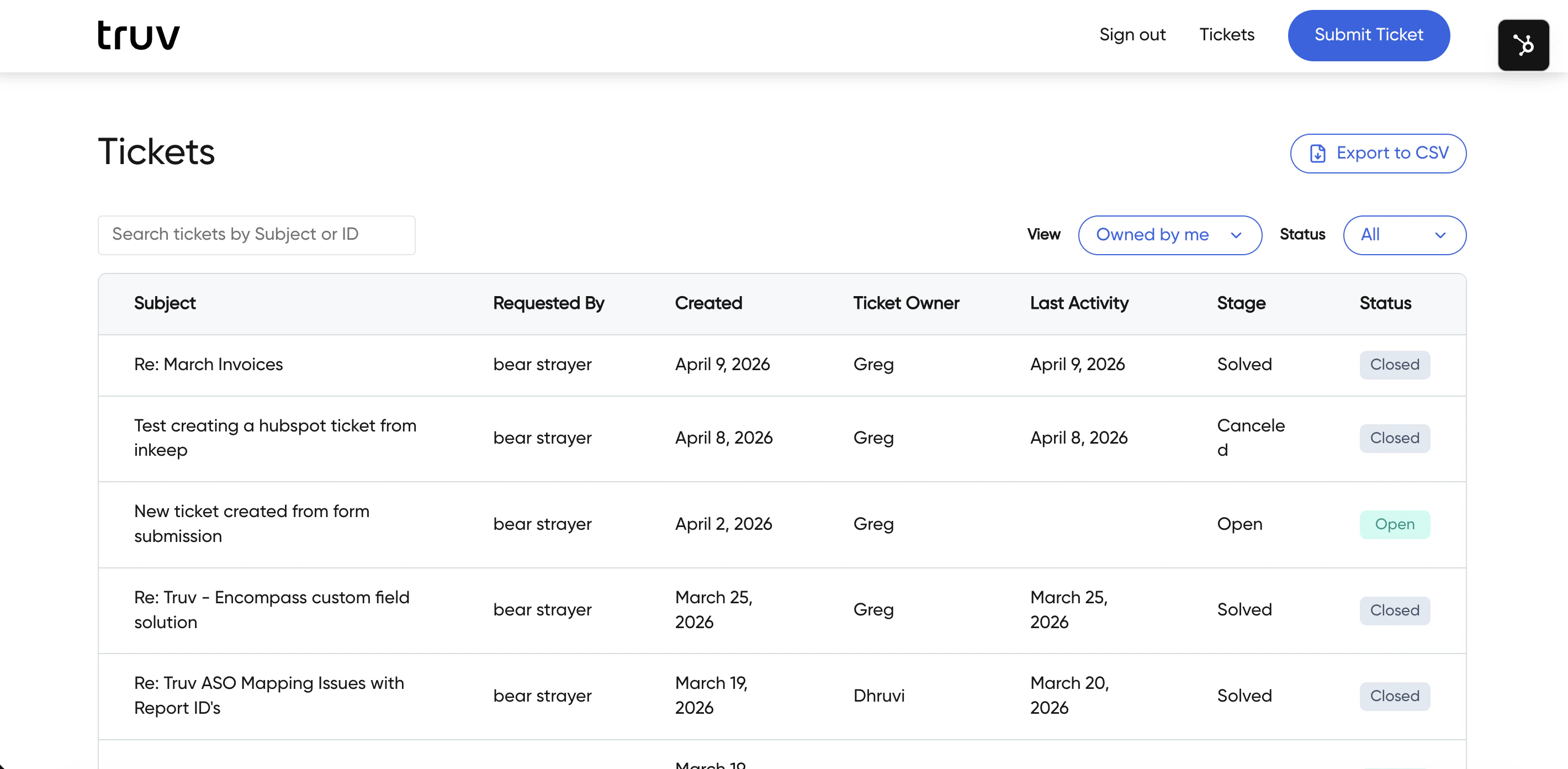The image size is (1568, 769).
Task: Open the View dropdown chevron
Action: (x=1237, y=236)
